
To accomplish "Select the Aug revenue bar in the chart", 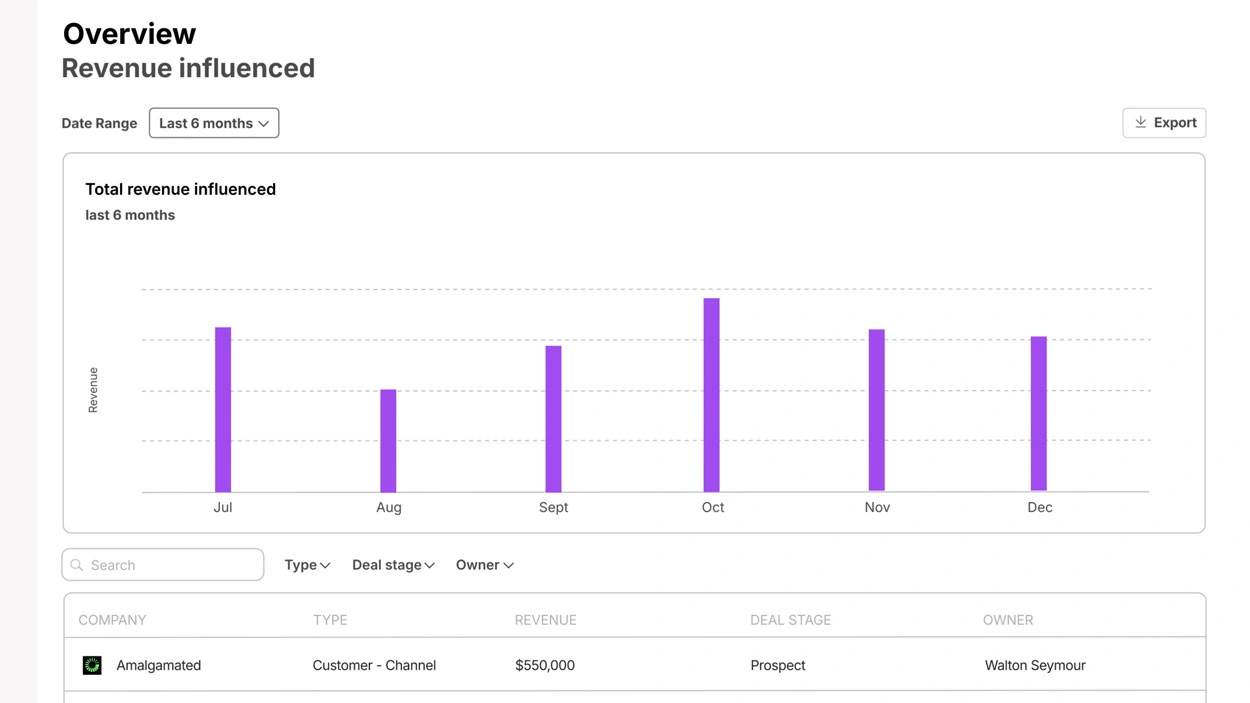I will [x=388, y=440].
